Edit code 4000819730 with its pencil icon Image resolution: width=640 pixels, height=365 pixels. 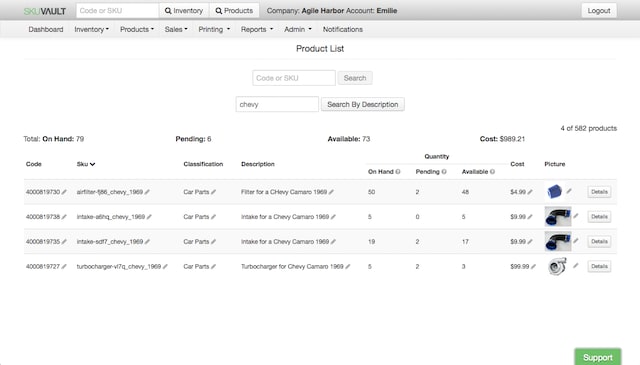(x=64, y=192)
